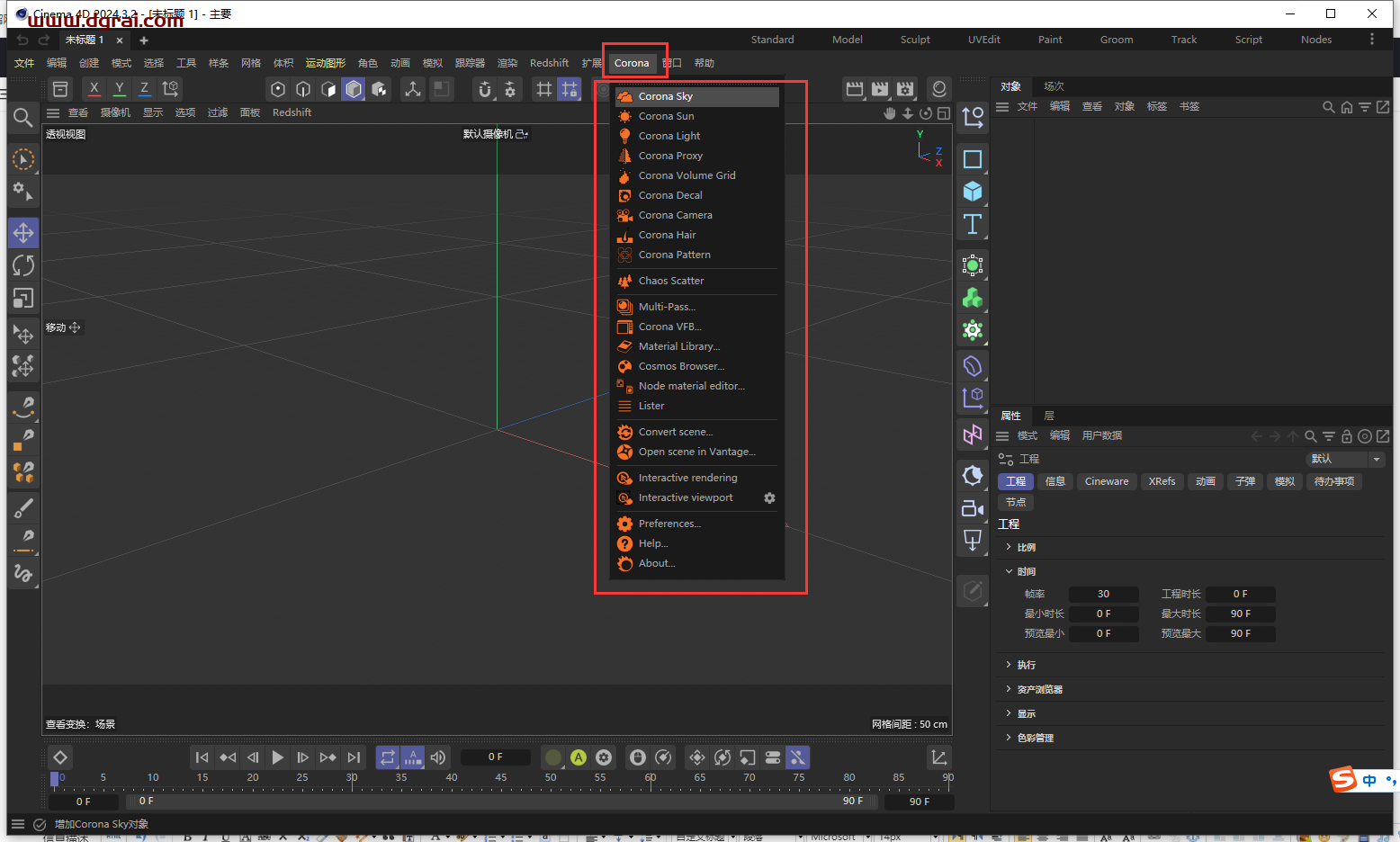Toggle coordinate system icon

click(170, 88)
